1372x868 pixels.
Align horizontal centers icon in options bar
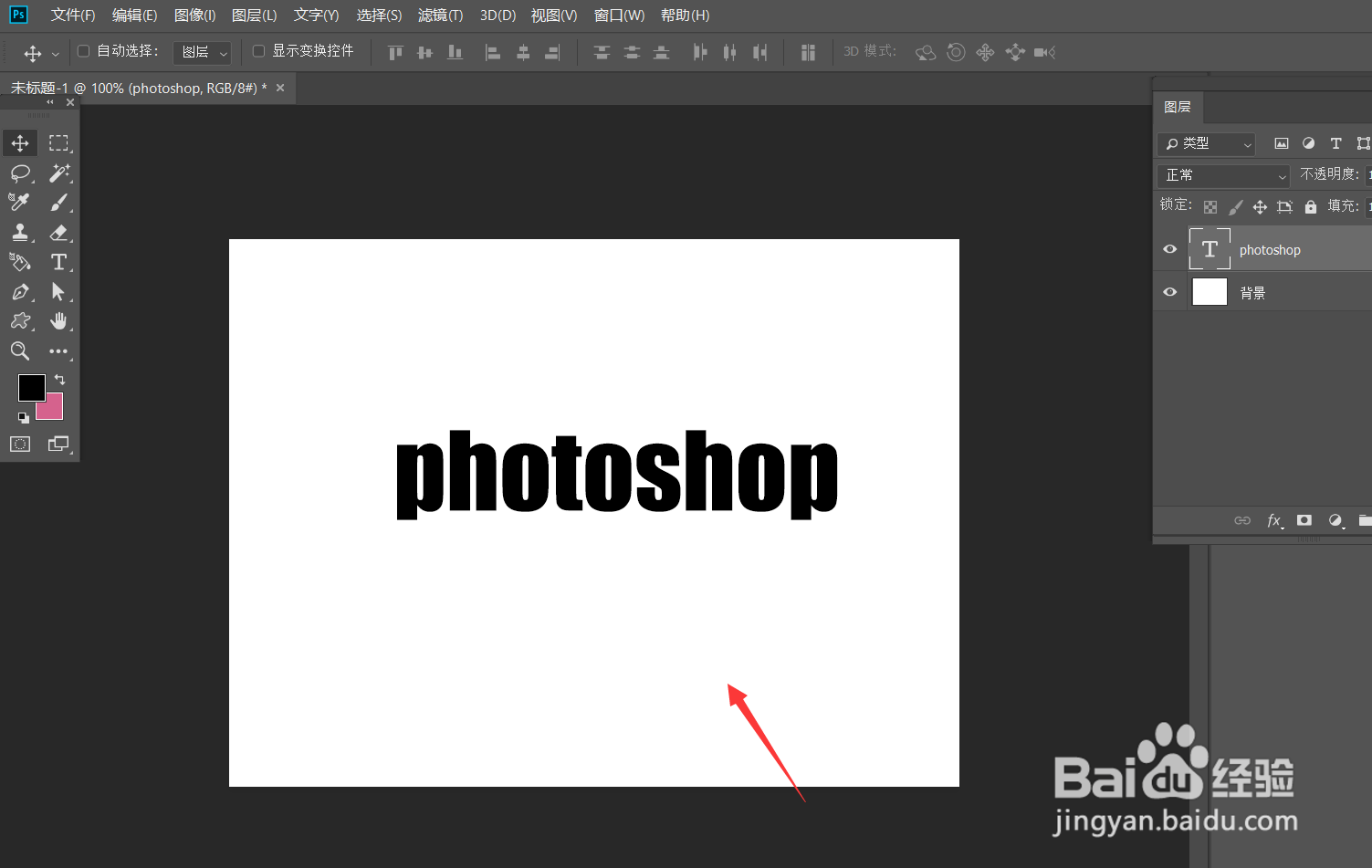click(523, 53)
